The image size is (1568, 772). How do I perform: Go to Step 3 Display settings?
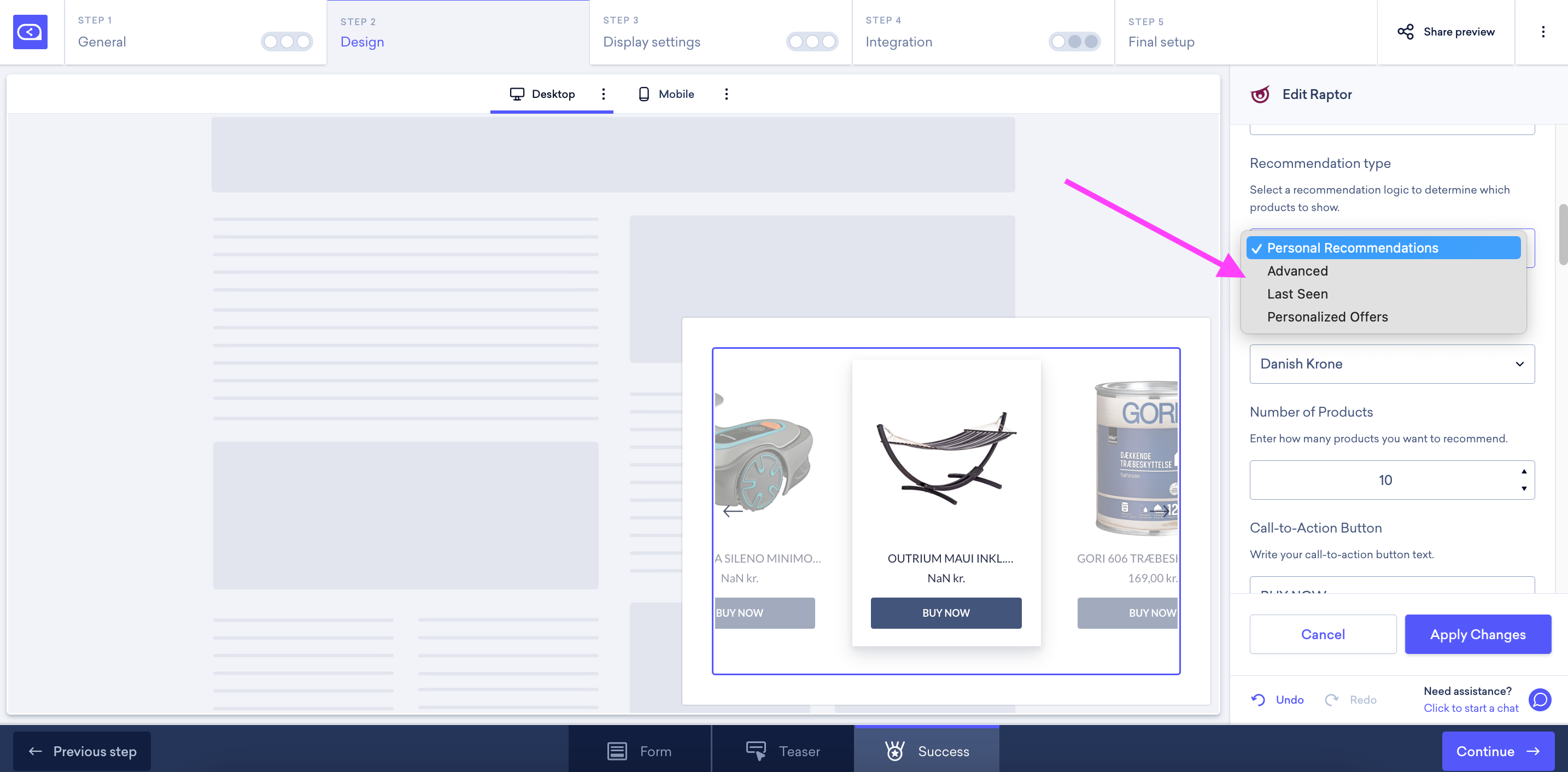(721, 32)
